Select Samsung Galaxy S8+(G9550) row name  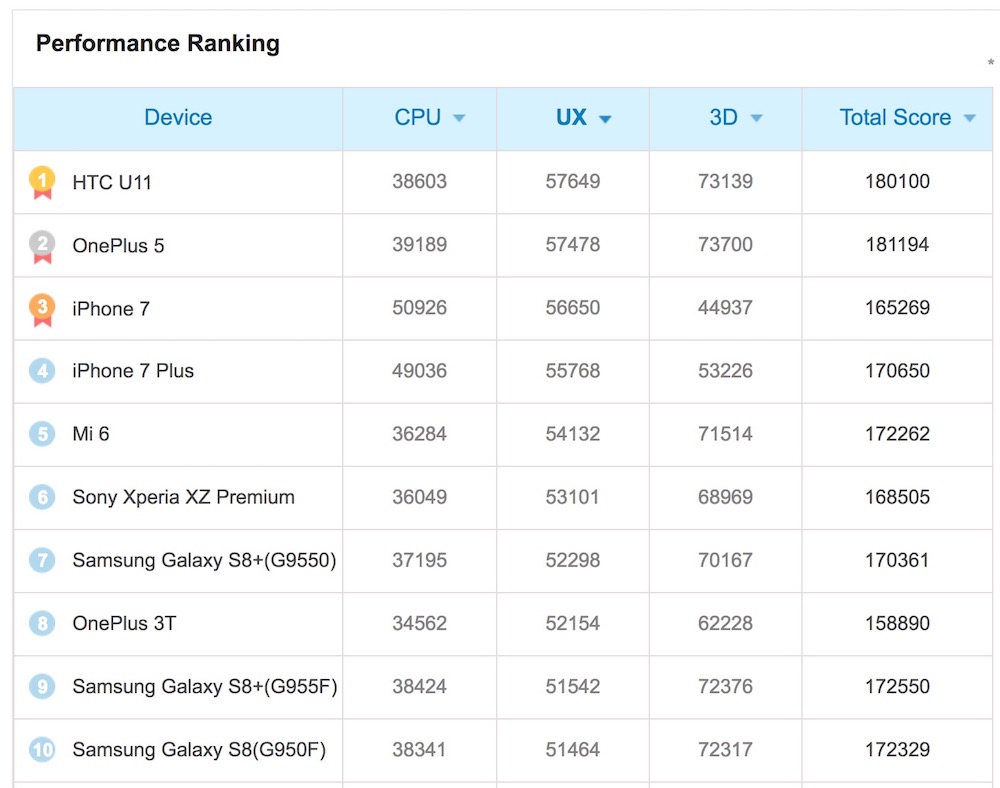point(204,560)
